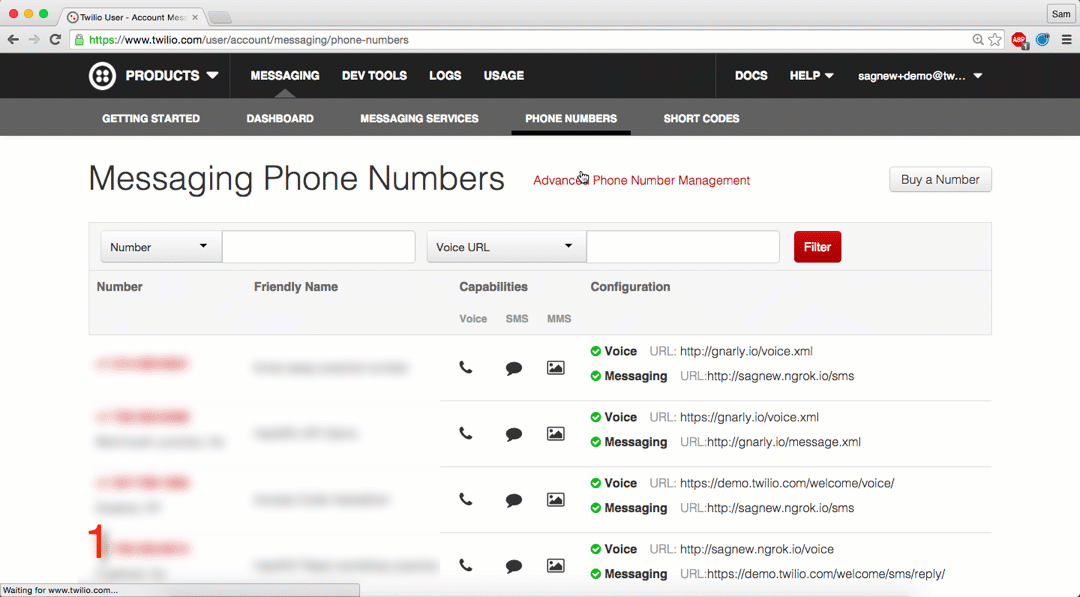This screenshot has width=1080, height=597.
Task: Click voice phone icon in gnarly.io/message.xml row
Action: pyautogui.click(x=466, y=434)
